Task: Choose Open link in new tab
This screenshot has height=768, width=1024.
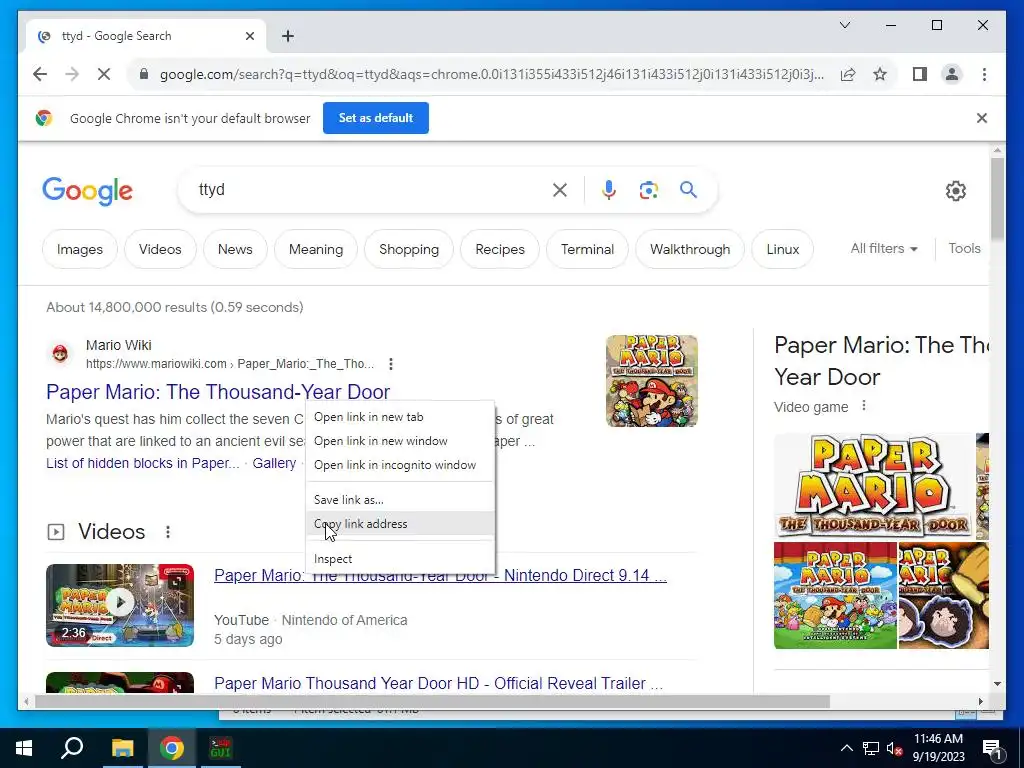Action: [x=400, y=417]
